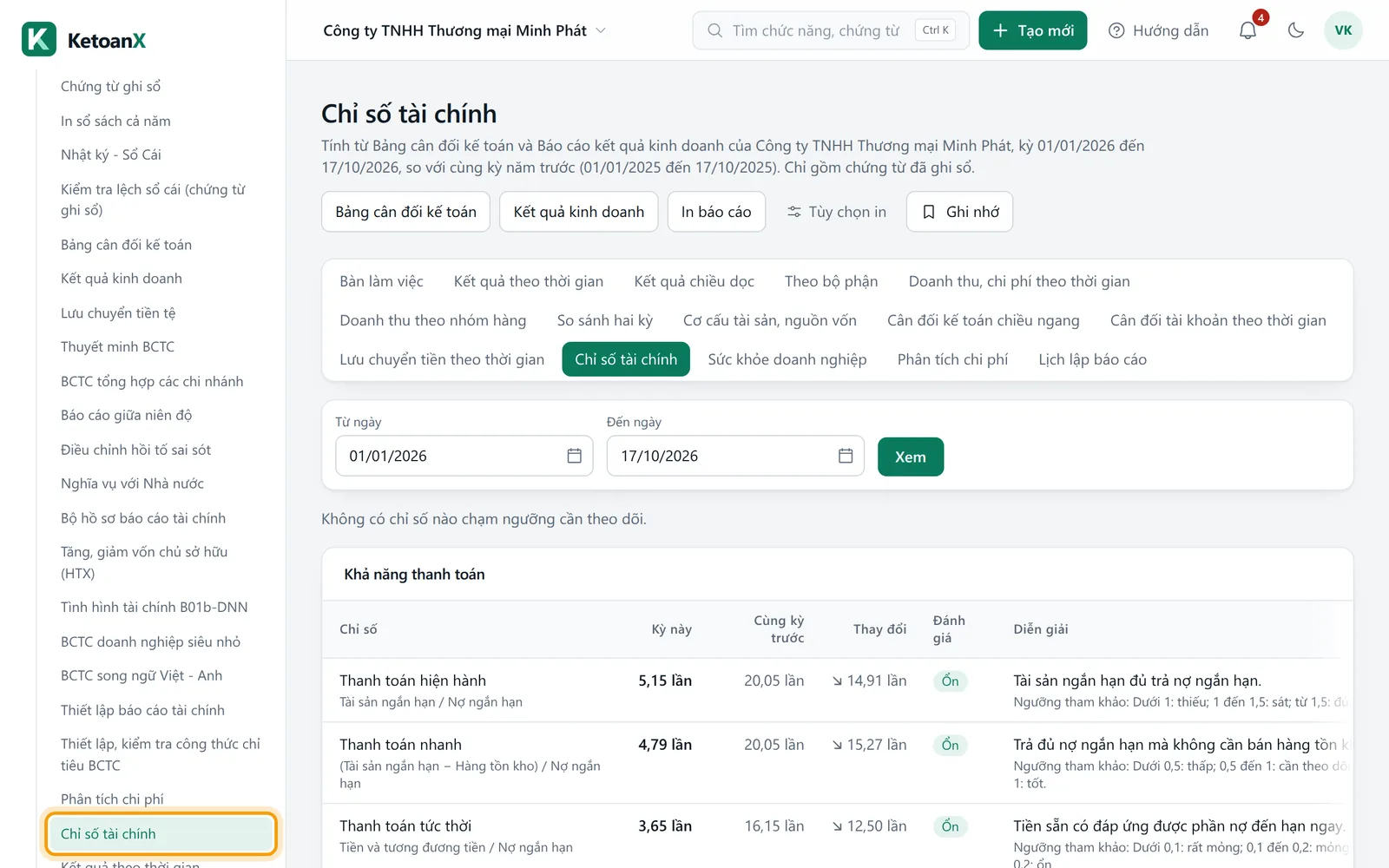This screenshot has height=868, width=1389.
Task: Click the value 4,79 lần
Action: 665,745
